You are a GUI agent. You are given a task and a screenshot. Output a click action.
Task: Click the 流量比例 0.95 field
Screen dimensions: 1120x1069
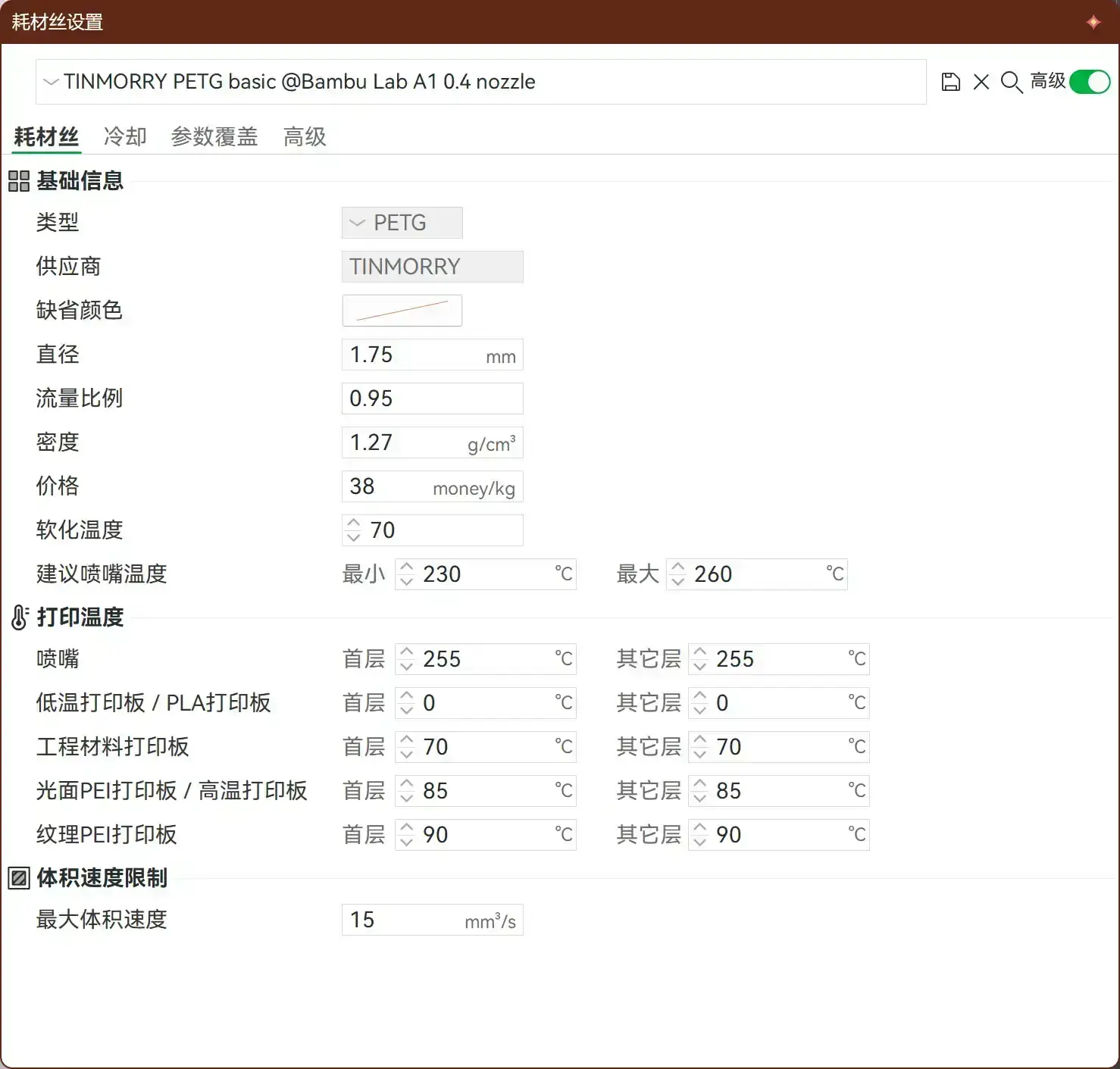(x=433, y=399)
